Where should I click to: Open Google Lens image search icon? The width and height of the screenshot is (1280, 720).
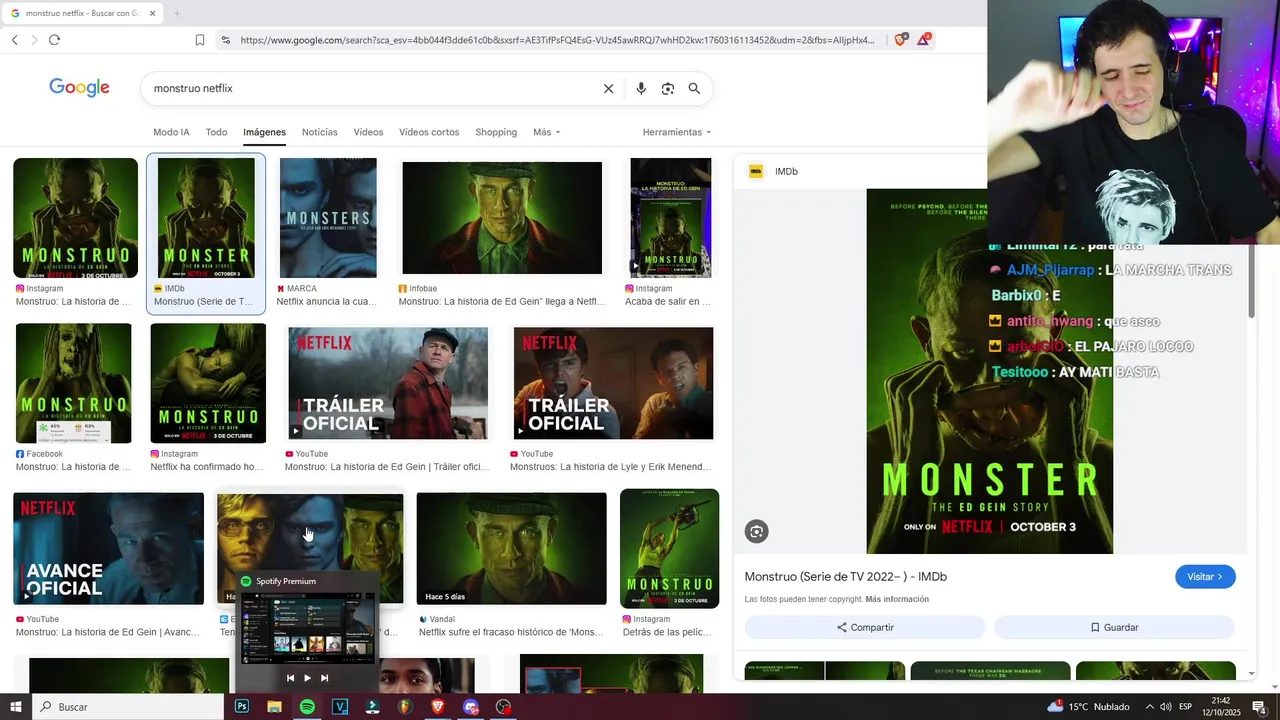[668, 88]
